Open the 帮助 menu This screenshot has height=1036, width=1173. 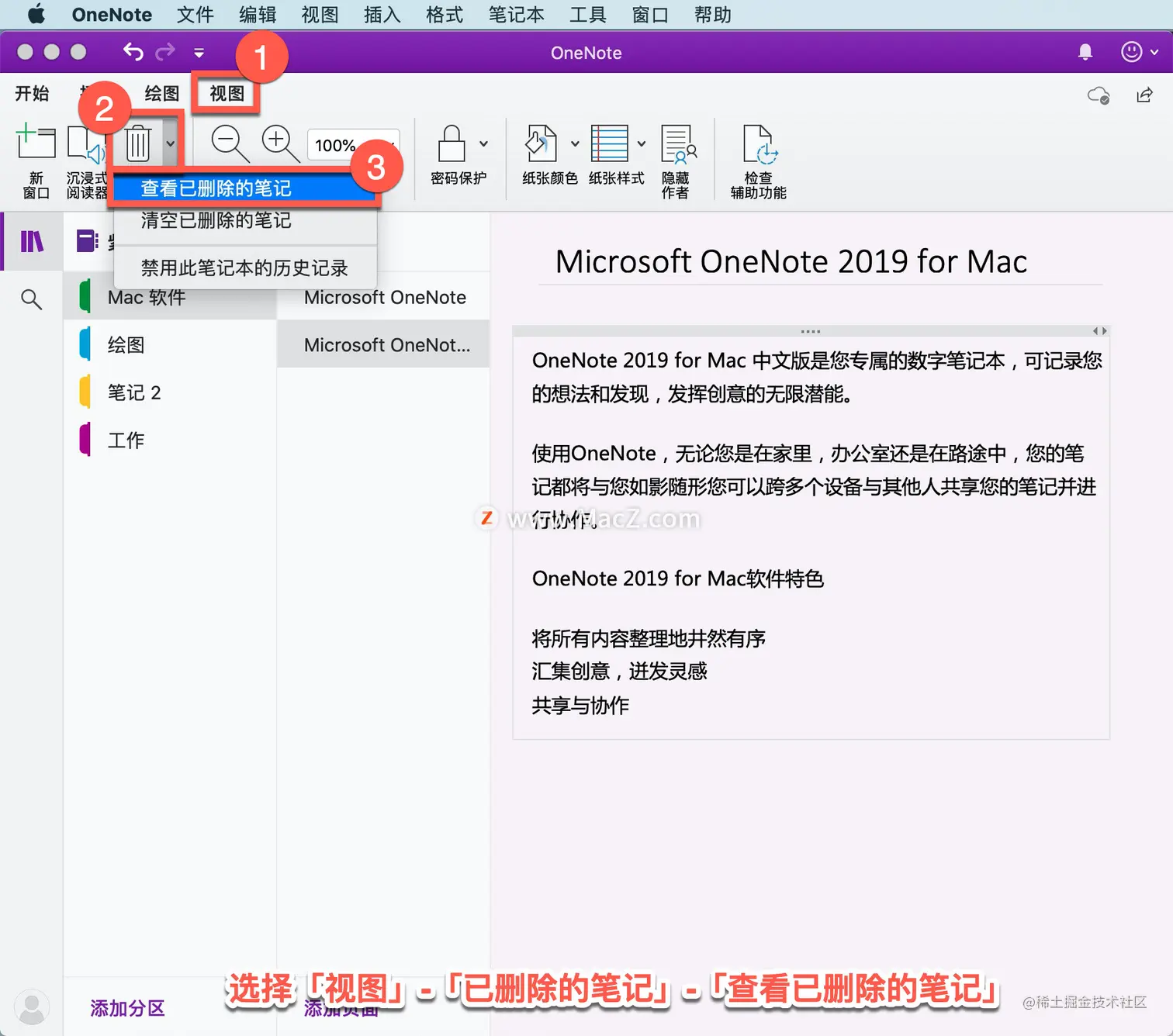click(712, 15)
